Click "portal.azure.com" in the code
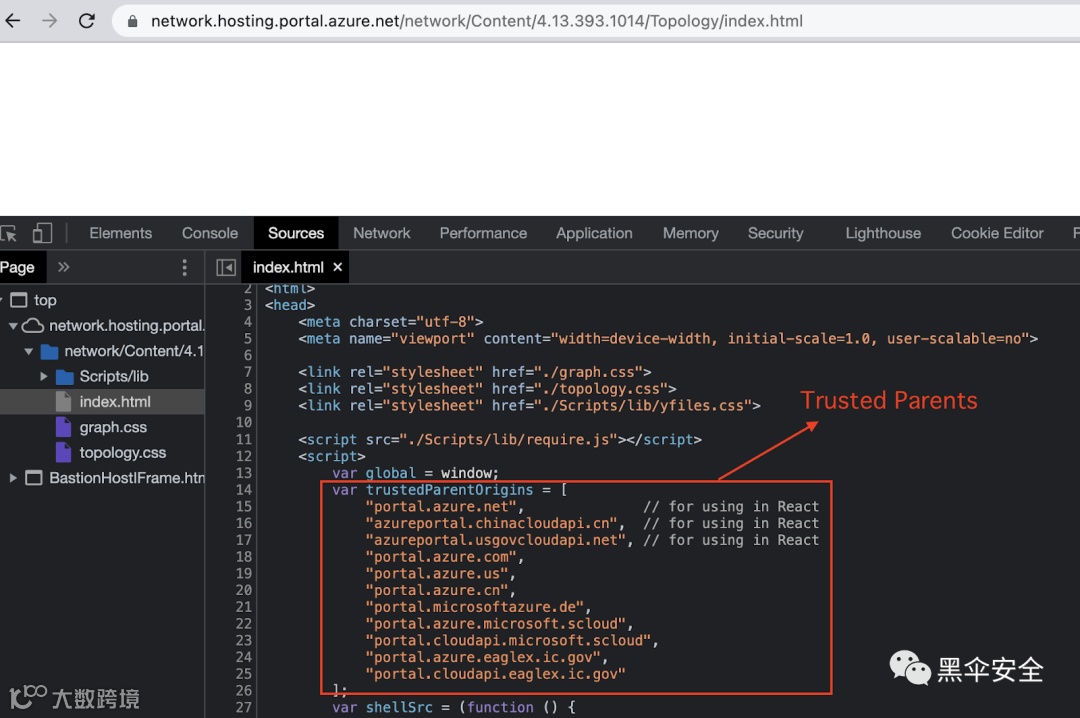The width and height of the screenshot is (1080, 718). click(x=441, y=557)
